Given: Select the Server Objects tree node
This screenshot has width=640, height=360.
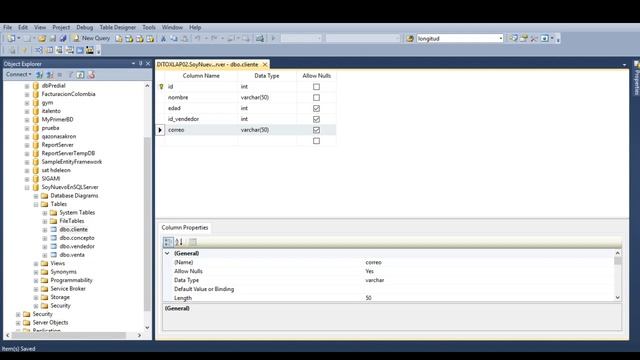Looking at the screenshot, I should click(x=50, y=323).
